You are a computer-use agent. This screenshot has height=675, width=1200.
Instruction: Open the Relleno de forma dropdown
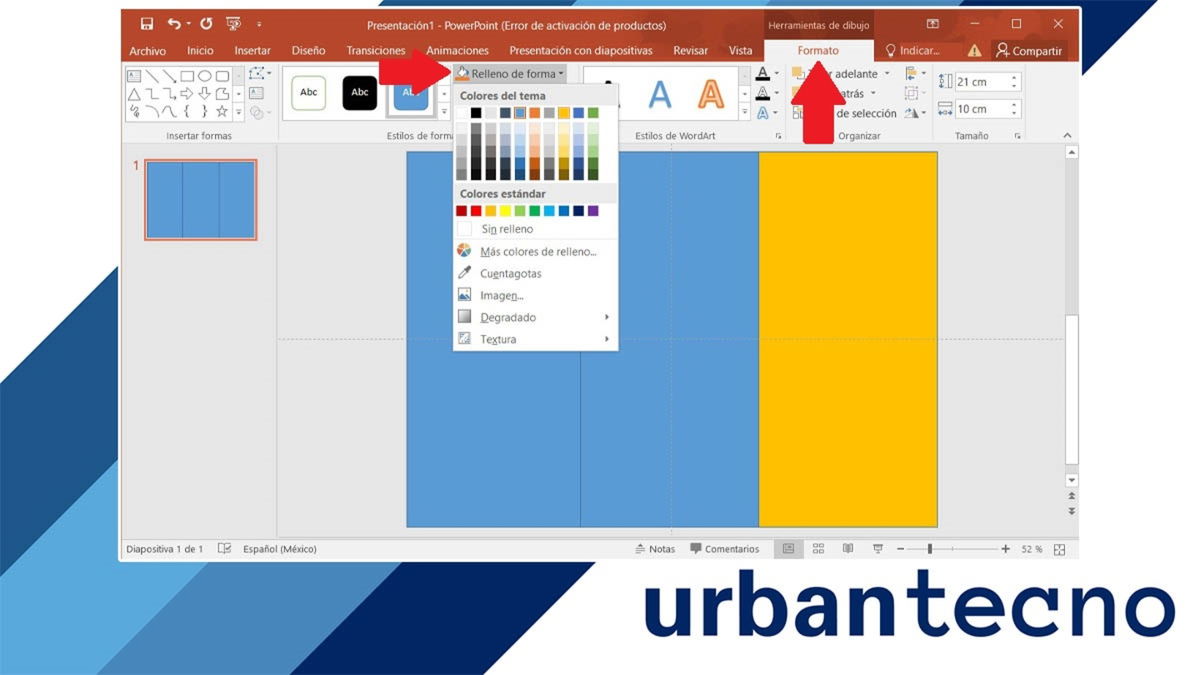point(510,72)
